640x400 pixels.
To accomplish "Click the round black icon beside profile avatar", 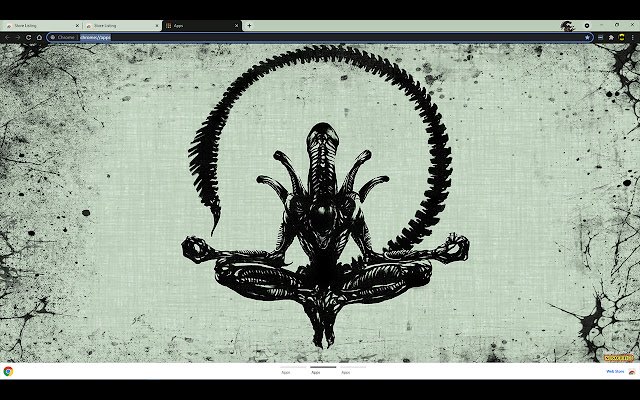I will 587,25.
